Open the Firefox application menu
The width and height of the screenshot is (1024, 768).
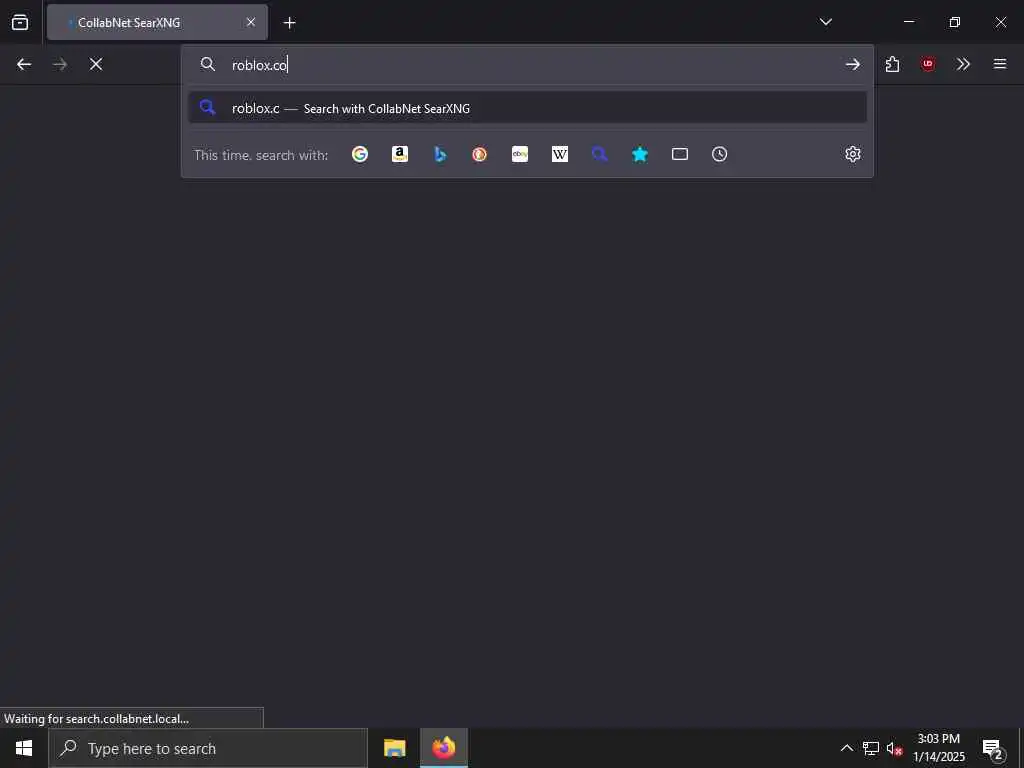(1000, 64)
